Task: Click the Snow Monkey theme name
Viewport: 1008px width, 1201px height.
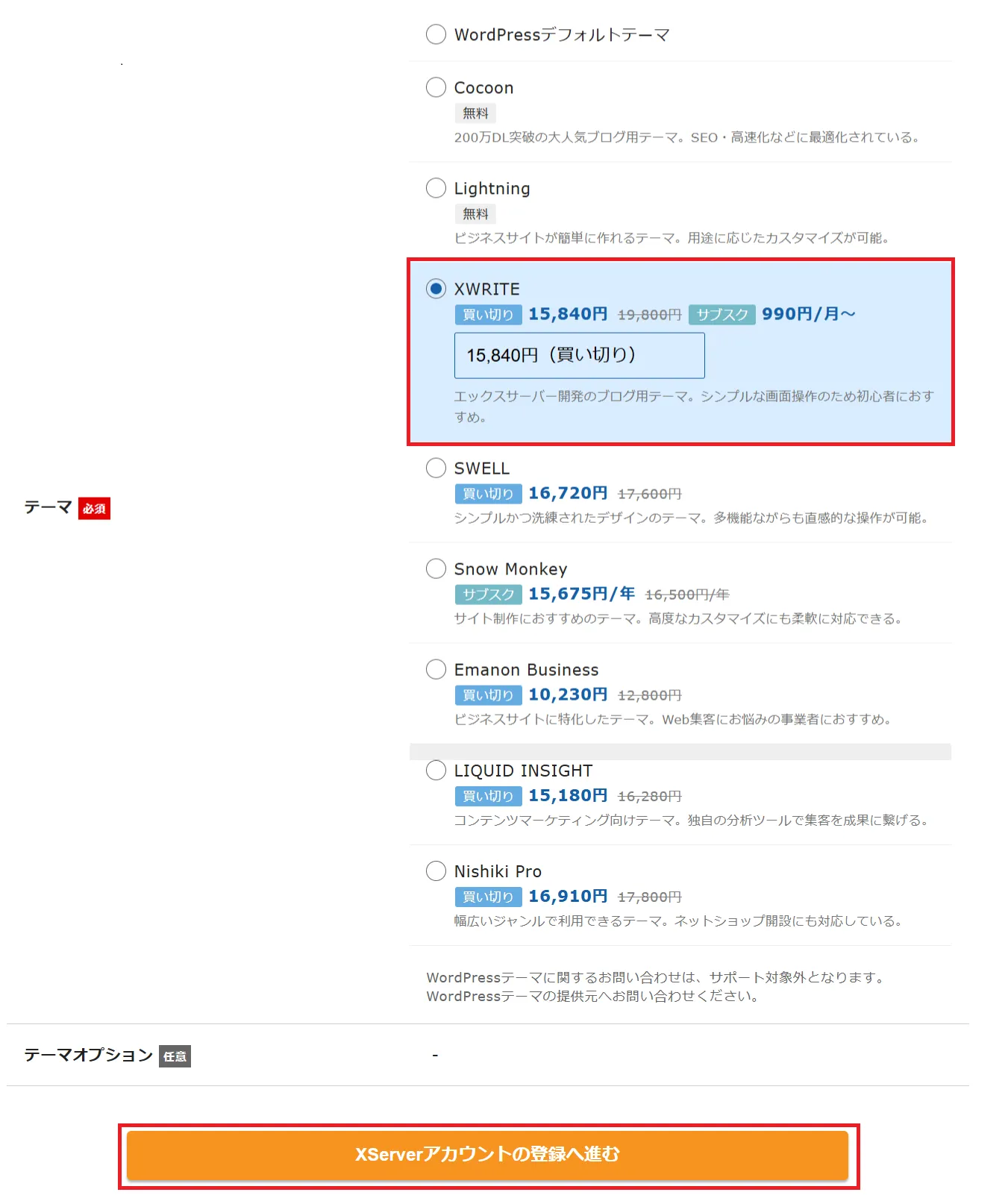Action: (x=510, y=569)
